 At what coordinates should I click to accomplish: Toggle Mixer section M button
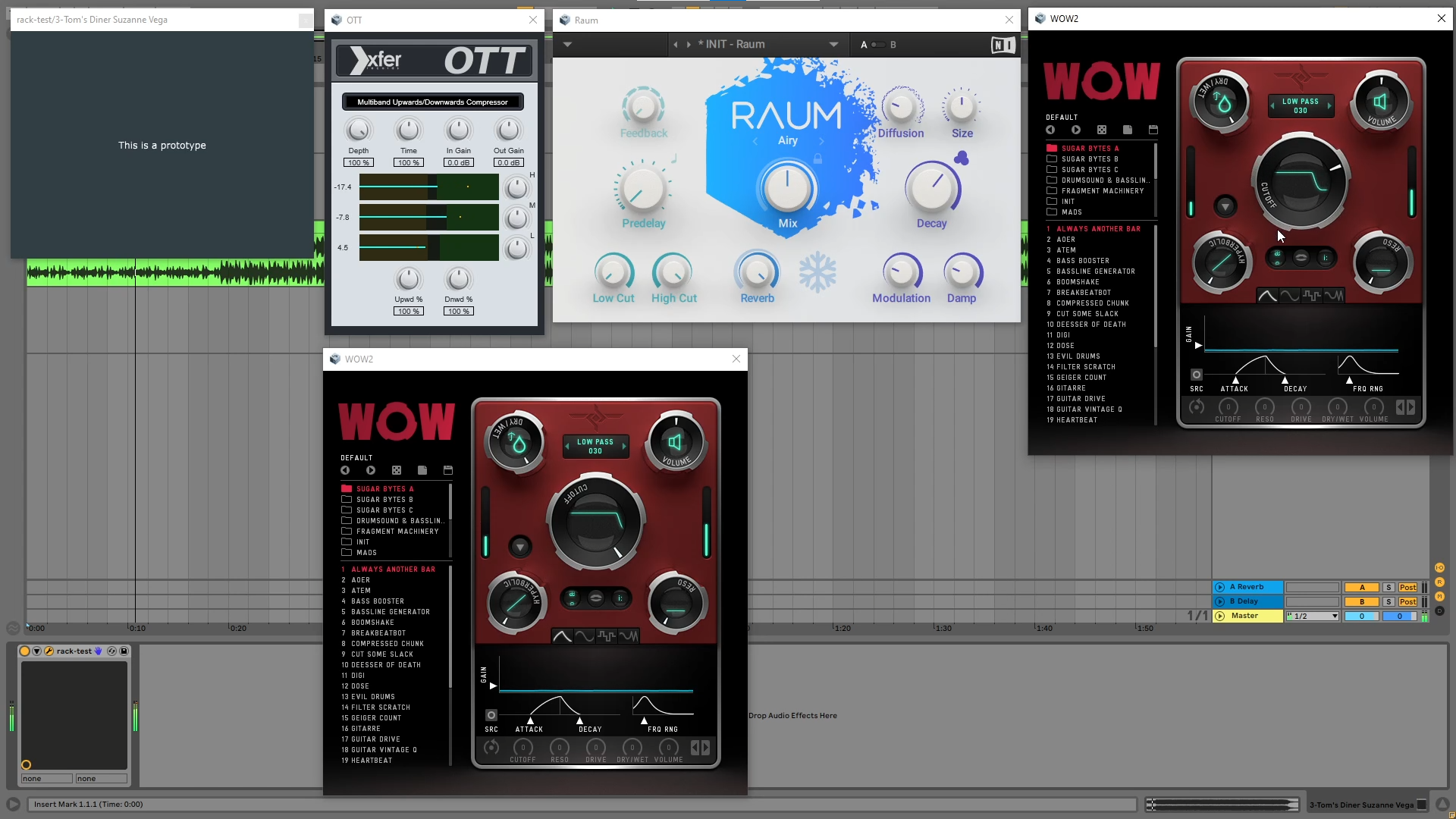point(1439,597)
